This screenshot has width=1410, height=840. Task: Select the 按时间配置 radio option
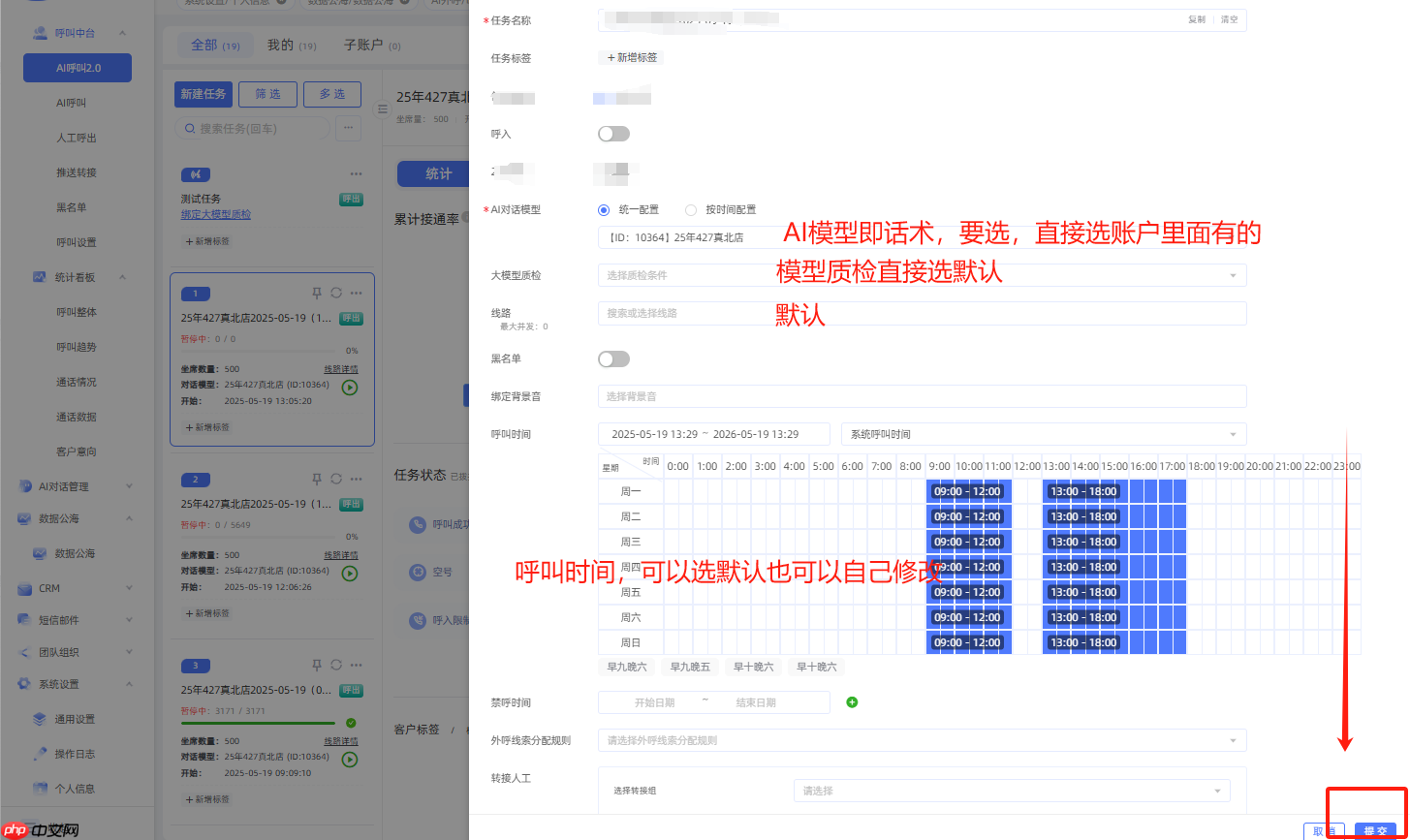pos(691,209)
